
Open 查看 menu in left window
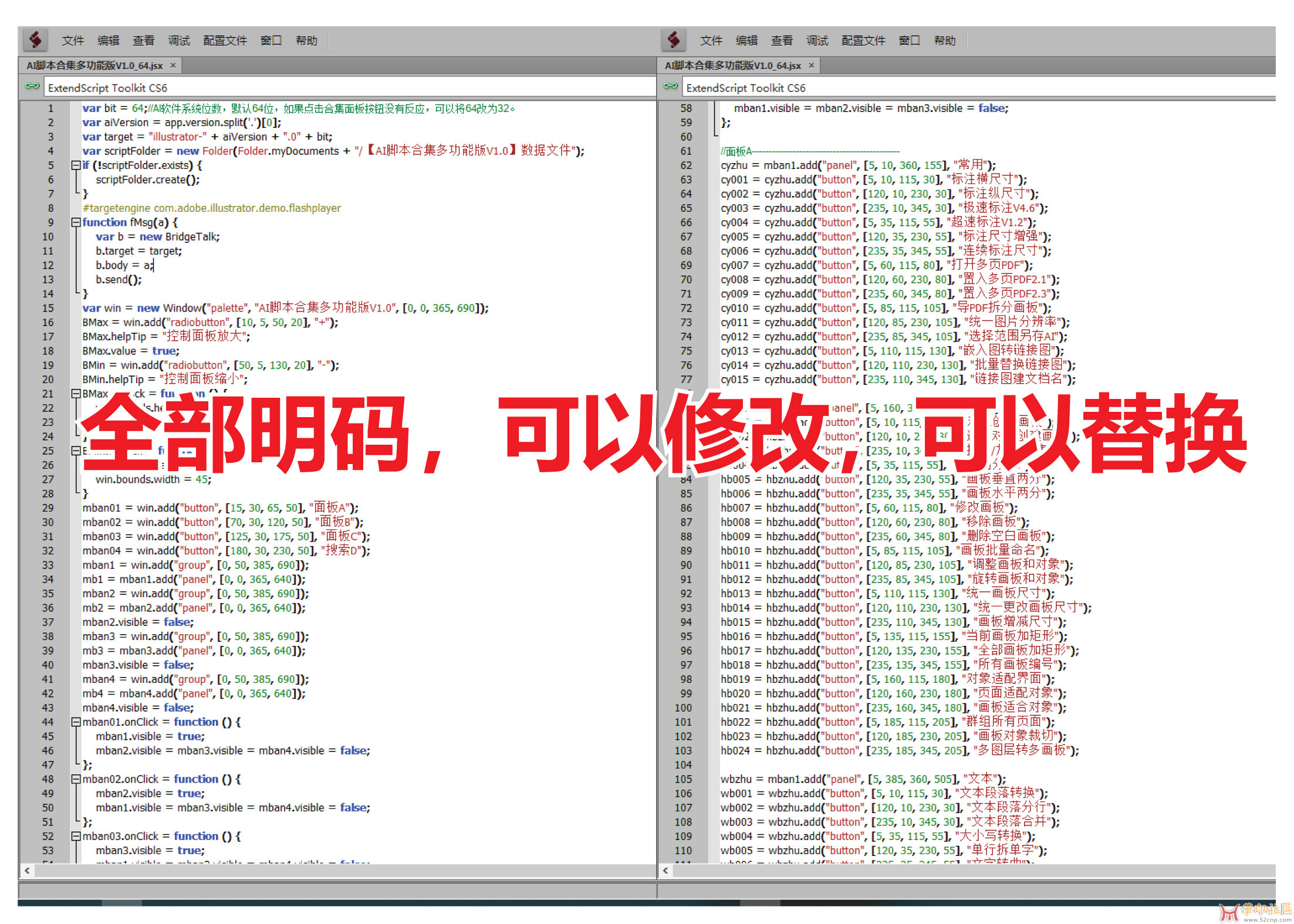(x=144, y=40)
